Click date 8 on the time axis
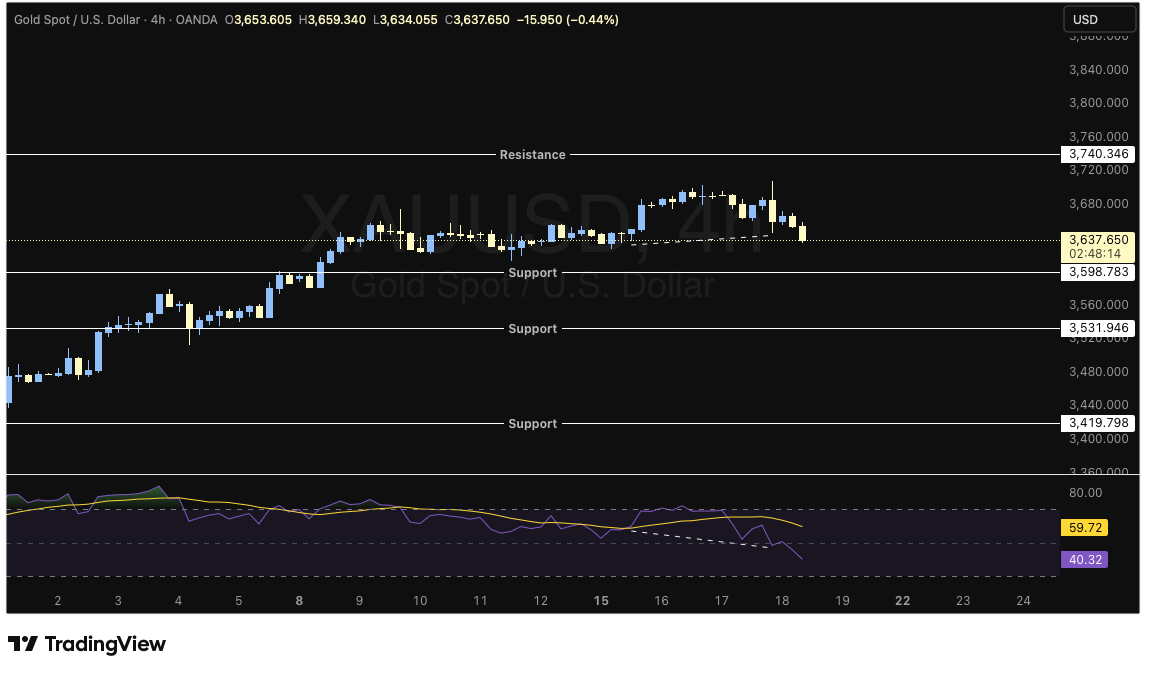This screenshot has width=1150, height=674. [299, 601]
